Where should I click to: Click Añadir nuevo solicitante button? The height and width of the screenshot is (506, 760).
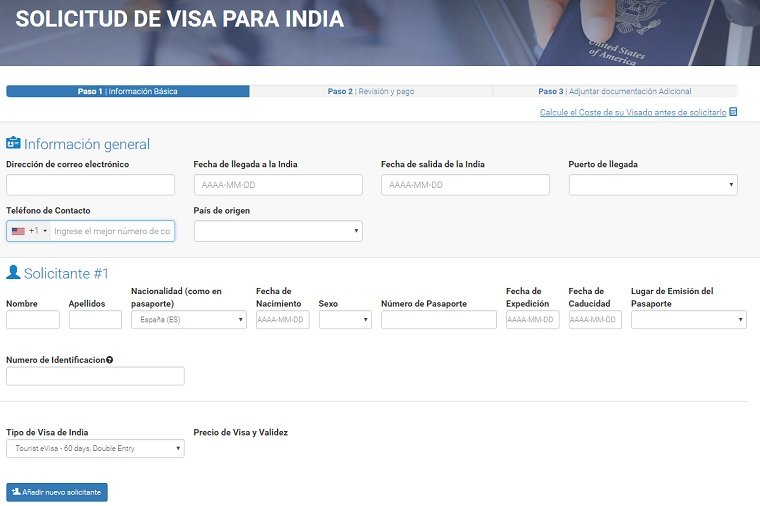57,492
